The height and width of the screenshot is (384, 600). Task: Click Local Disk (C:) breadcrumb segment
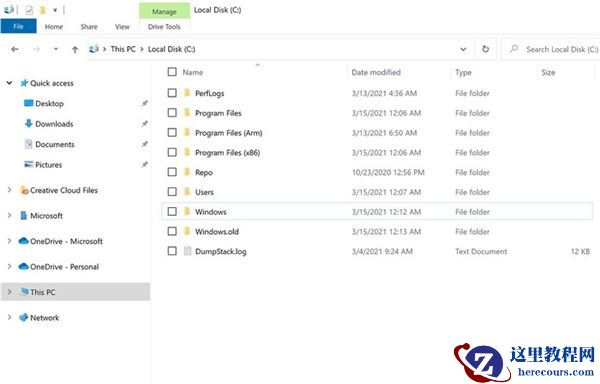171,49
